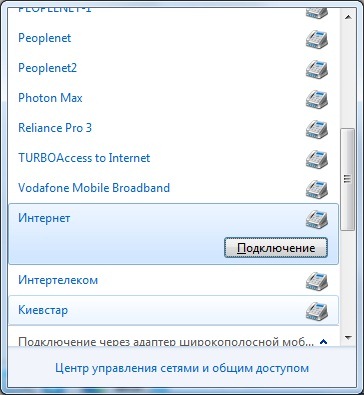Click the phone icon for Photon Max
364x395 pixels.
tap(317, 99)
